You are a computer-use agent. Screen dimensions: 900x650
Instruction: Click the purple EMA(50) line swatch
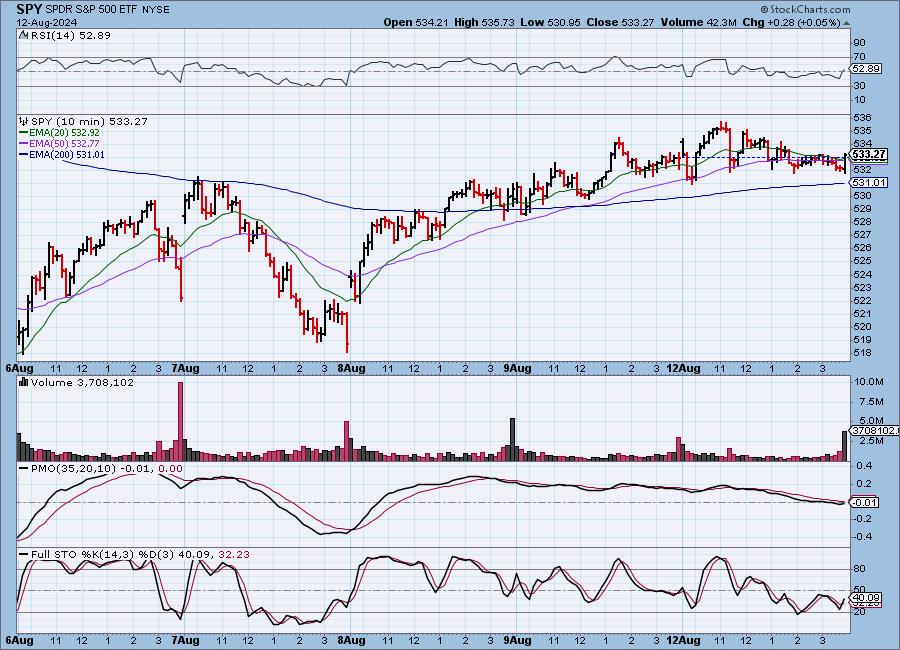24,144
